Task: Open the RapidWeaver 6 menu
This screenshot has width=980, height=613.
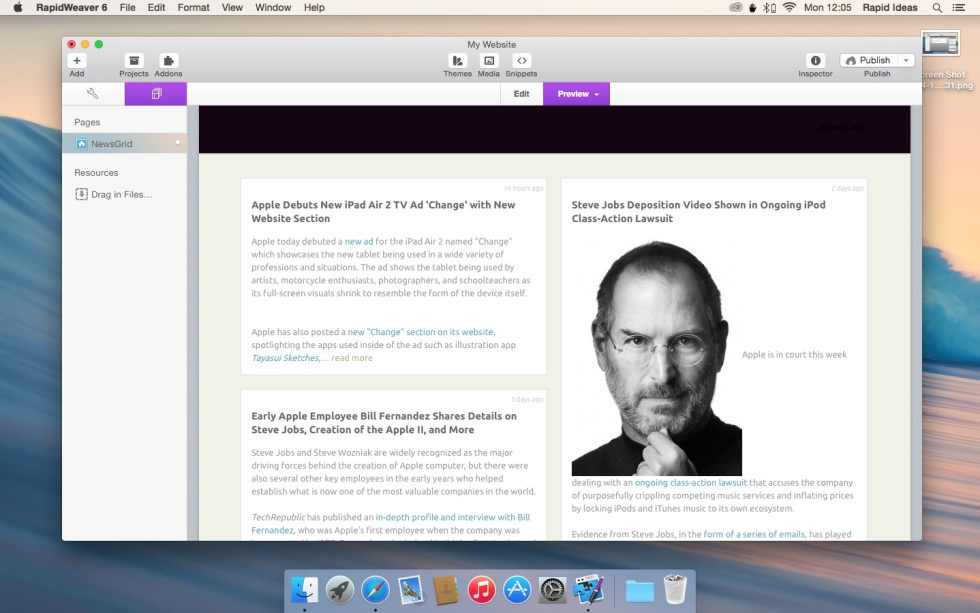Action: point(71,7)
